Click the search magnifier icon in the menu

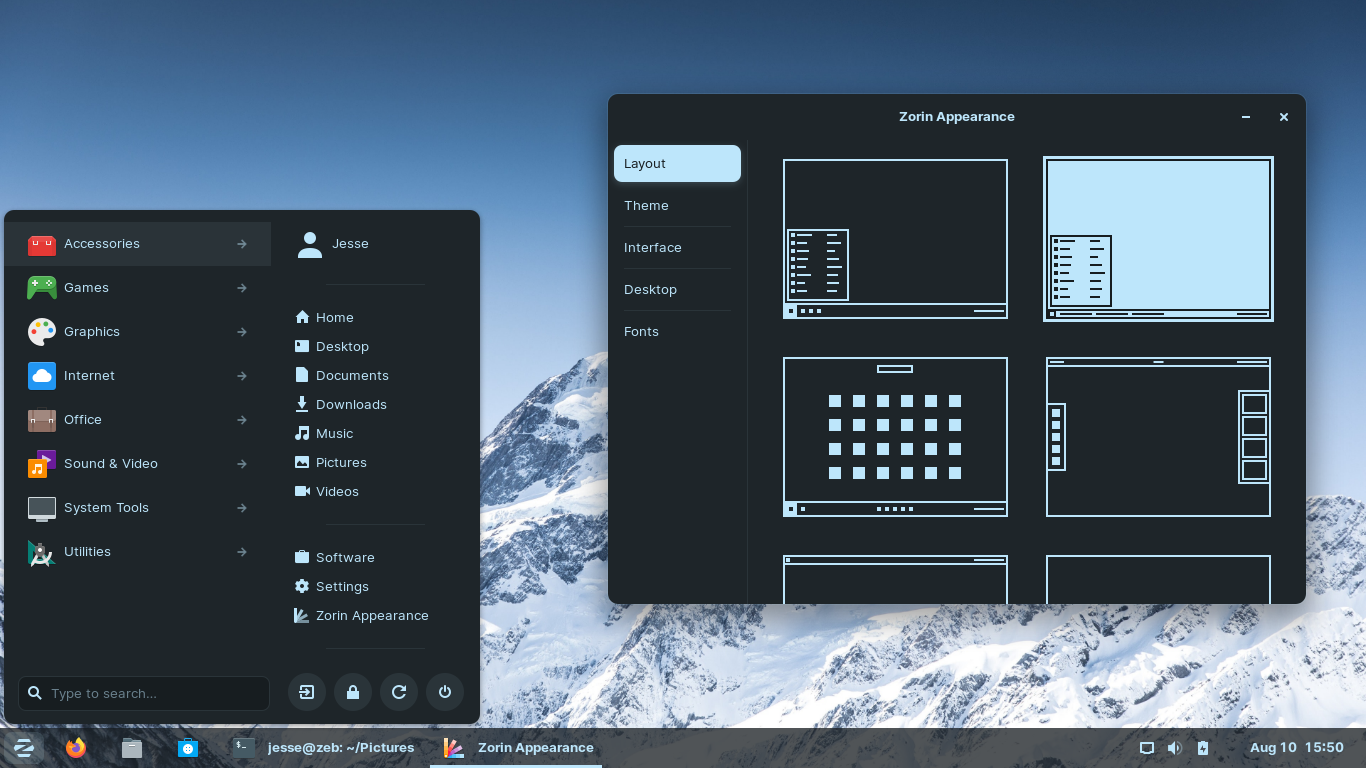[35, 693]
